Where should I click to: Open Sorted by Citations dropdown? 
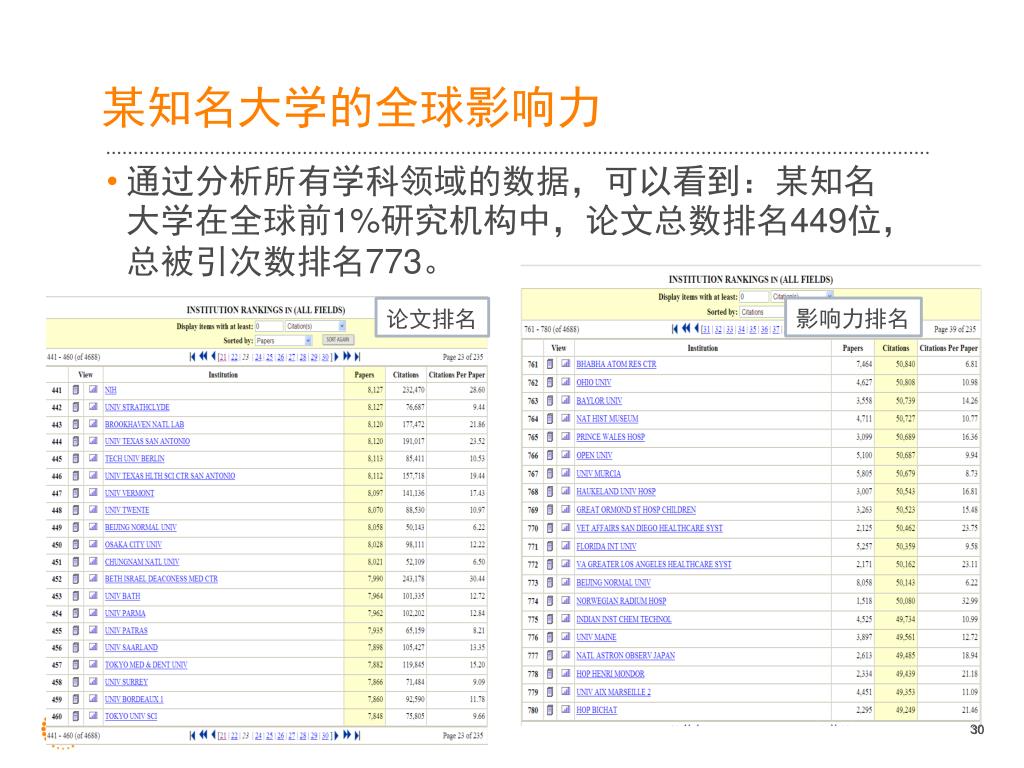(763, 312)
